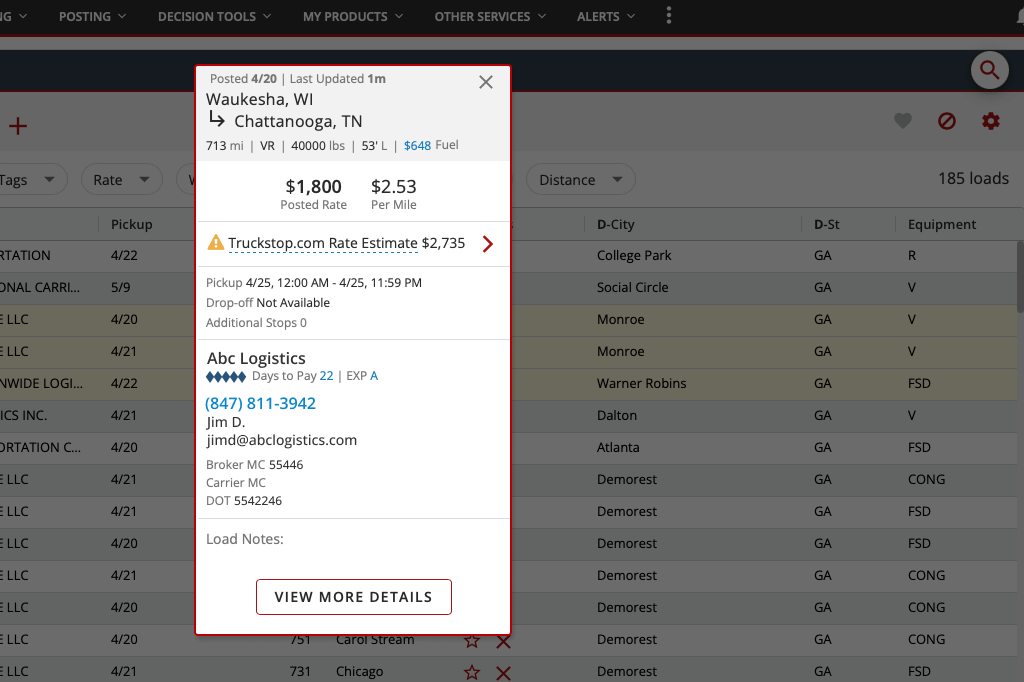The image size is (1024, 682).
Task: Open settings with the gear icon
Action: coord(991,121)
